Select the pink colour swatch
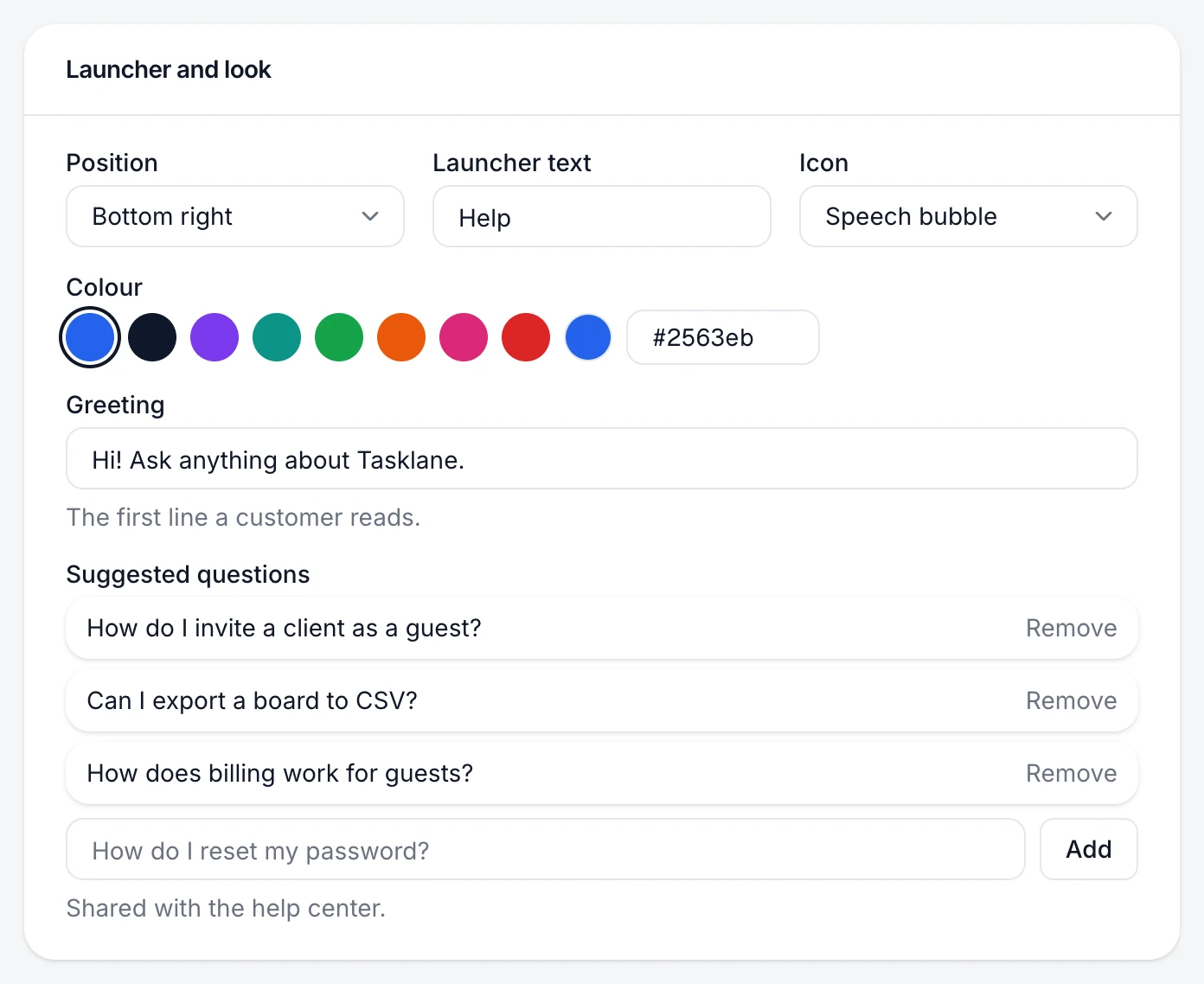1204x984 pixels. tap(464, 337)
